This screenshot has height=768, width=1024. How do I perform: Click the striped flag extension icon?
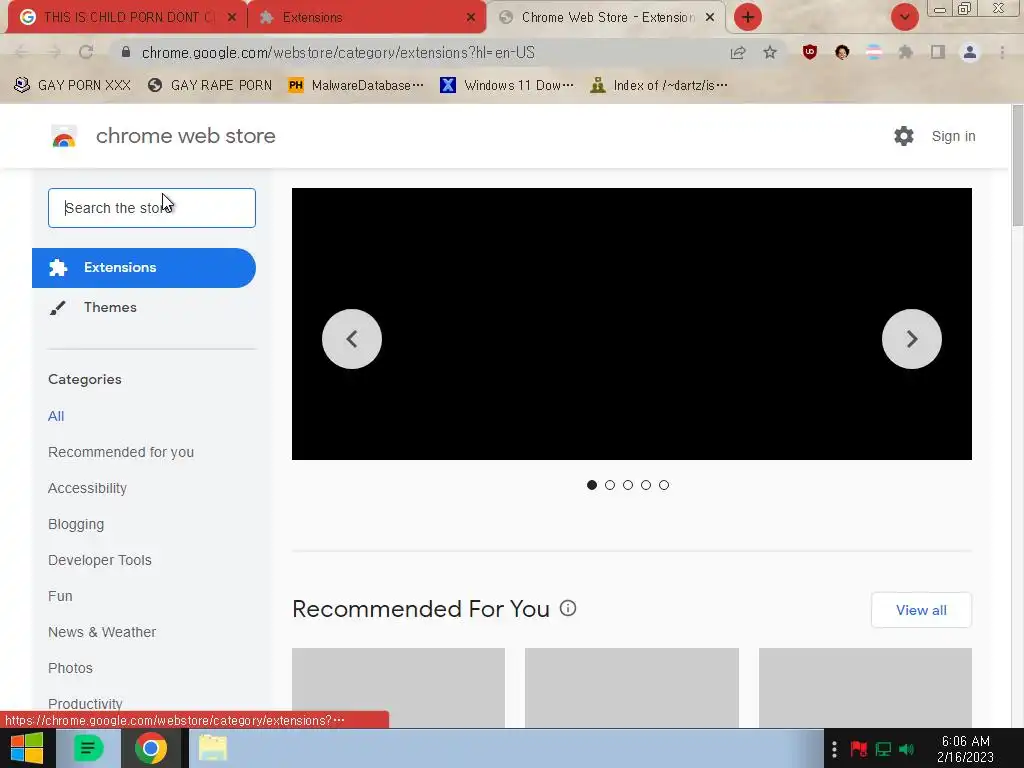coord(874,52)
